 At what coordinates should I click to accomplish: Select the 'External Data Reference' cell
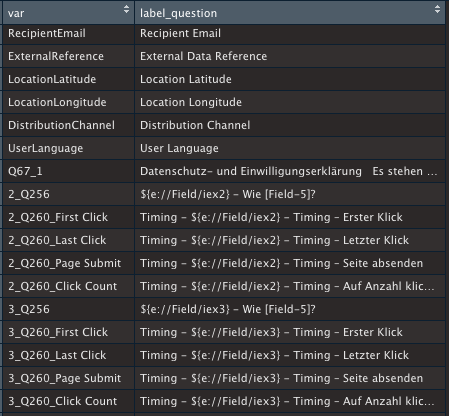[x=290, y=56]
